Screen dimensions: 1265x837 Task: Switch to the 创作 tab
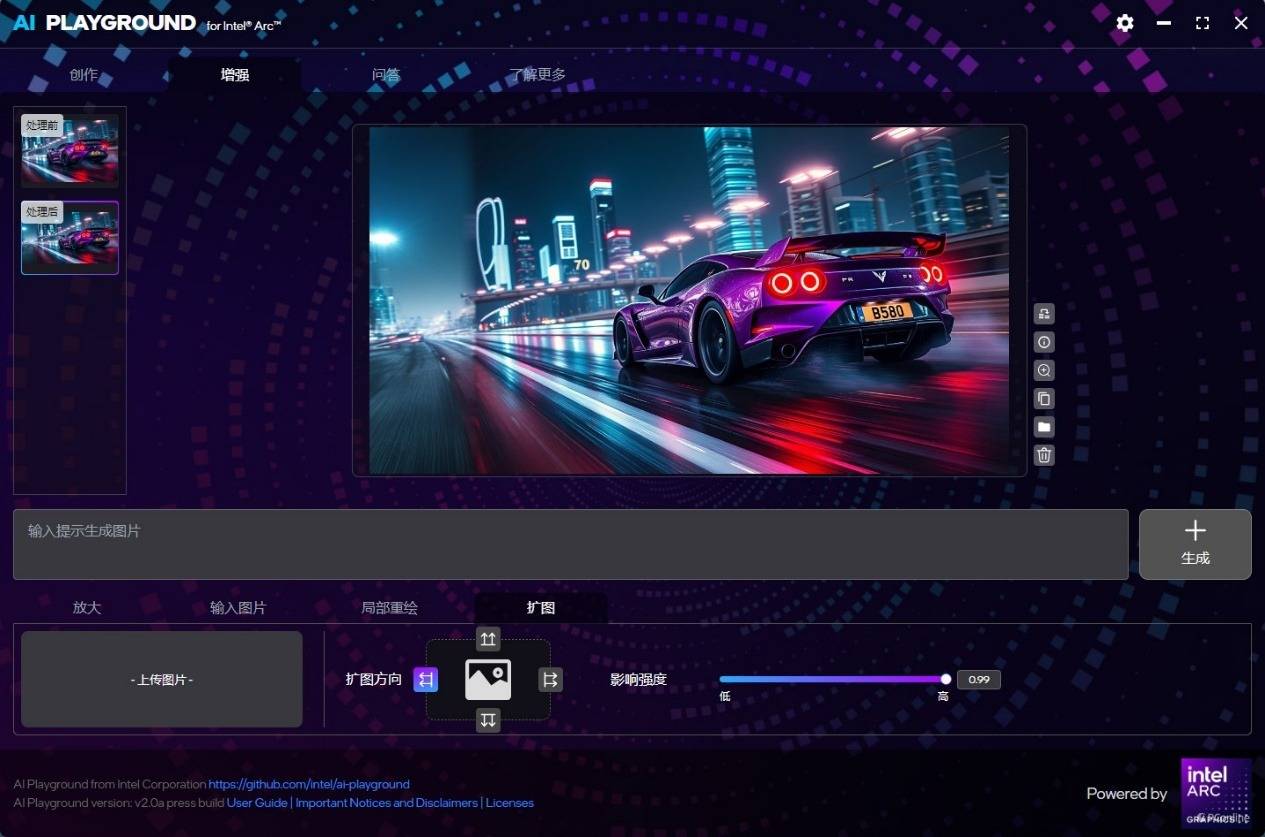[x=84, y=75]
